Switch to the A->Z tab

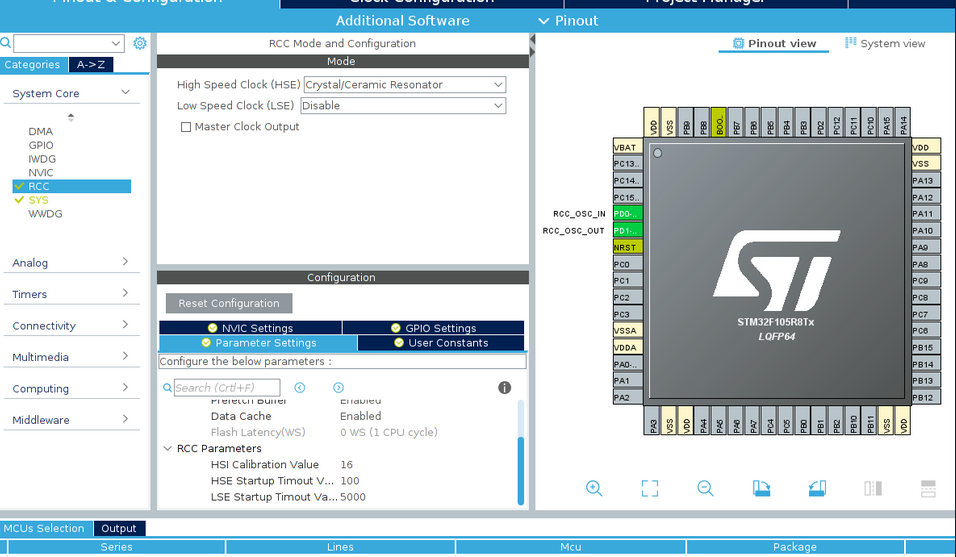91,65
